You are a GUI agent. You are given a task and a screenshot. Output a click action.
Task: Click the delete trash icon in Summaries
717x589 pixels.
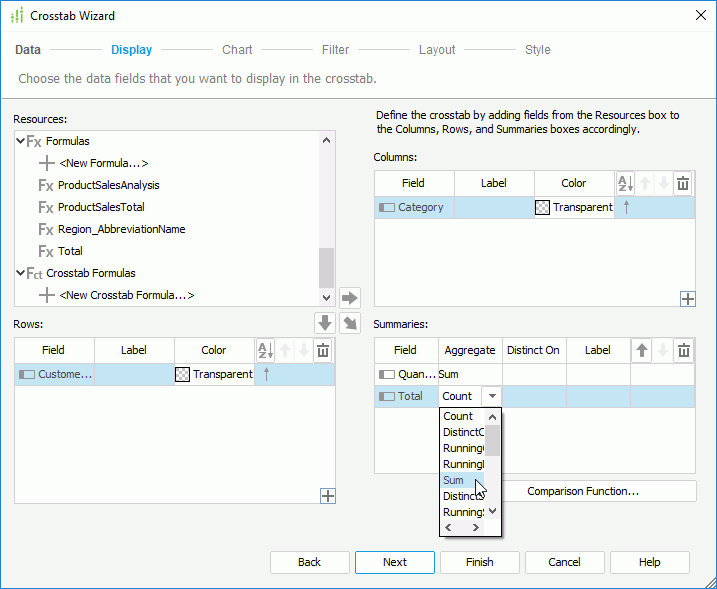coord(684,350)
